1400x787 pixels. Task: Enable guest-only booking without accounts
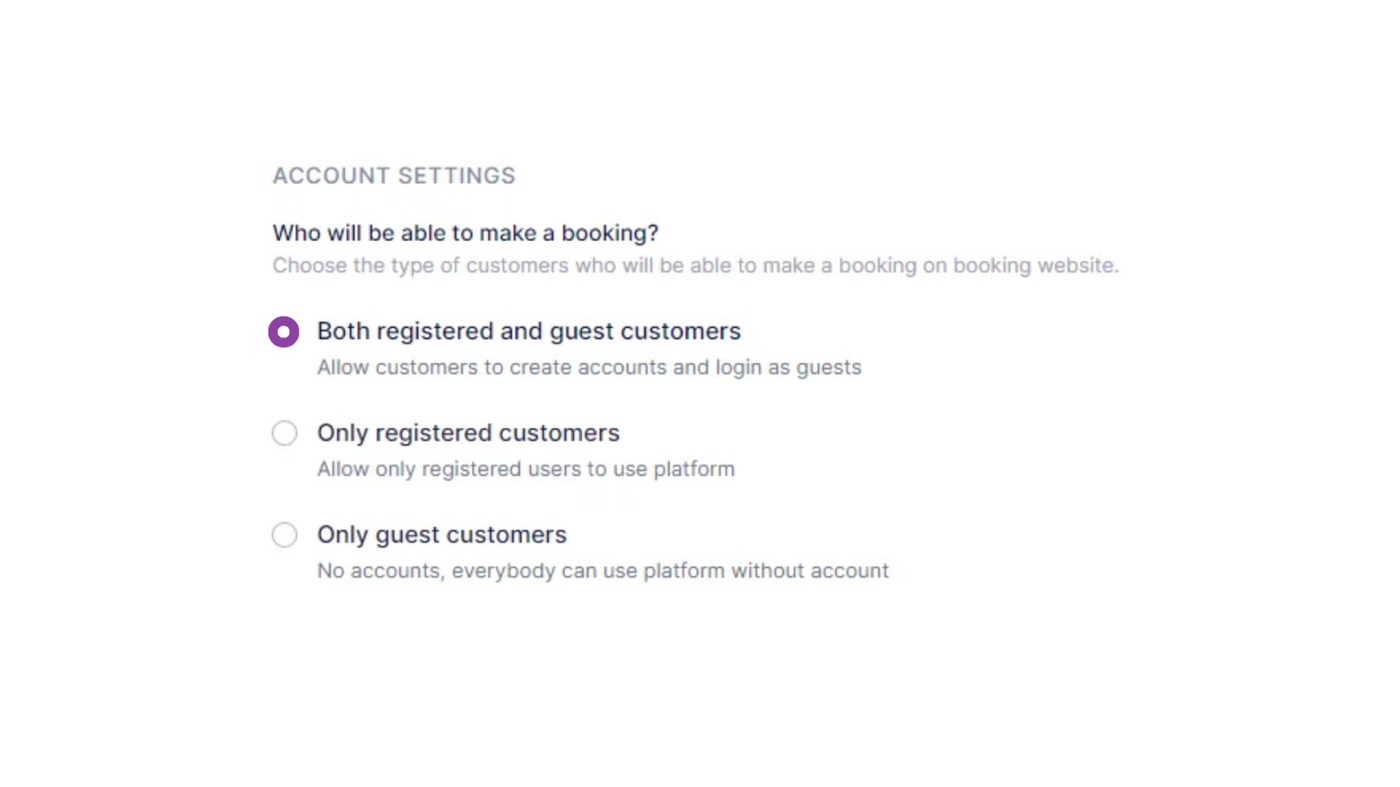[285, 535]
